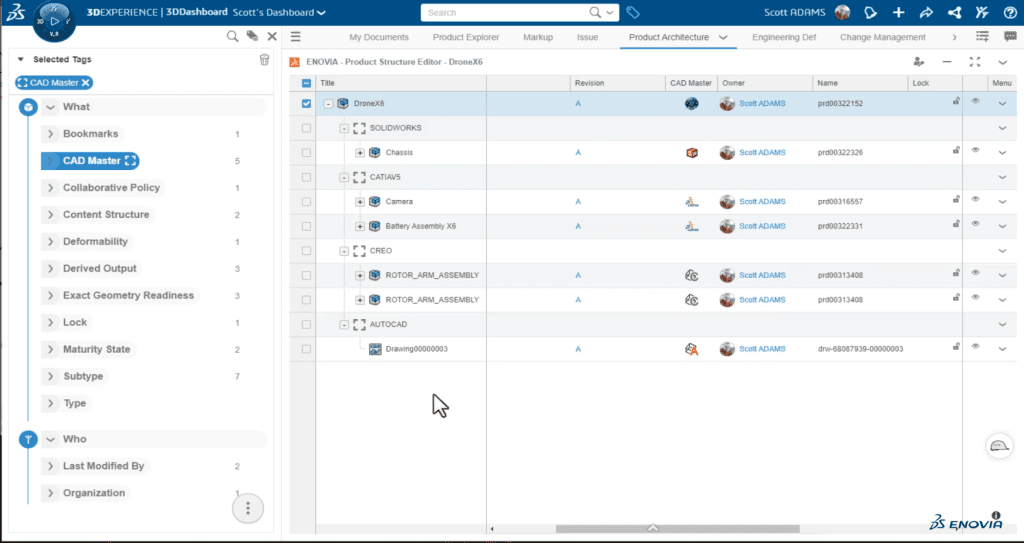The width and height of the screenshot is (1024, 543).
Task: Click the user settings icon in widget header
Action: 920,61
